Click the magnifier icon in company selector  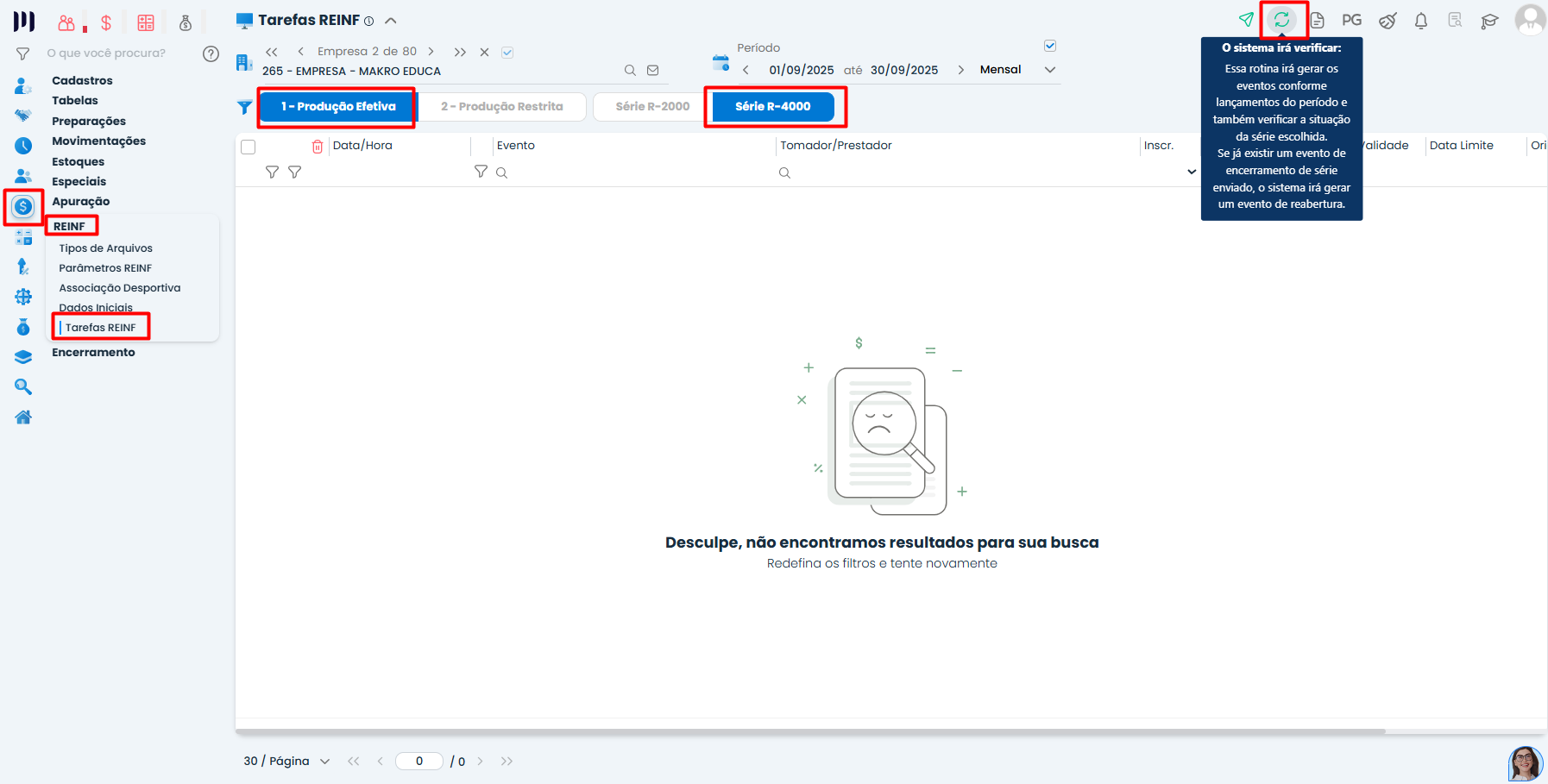click(630, 71)
